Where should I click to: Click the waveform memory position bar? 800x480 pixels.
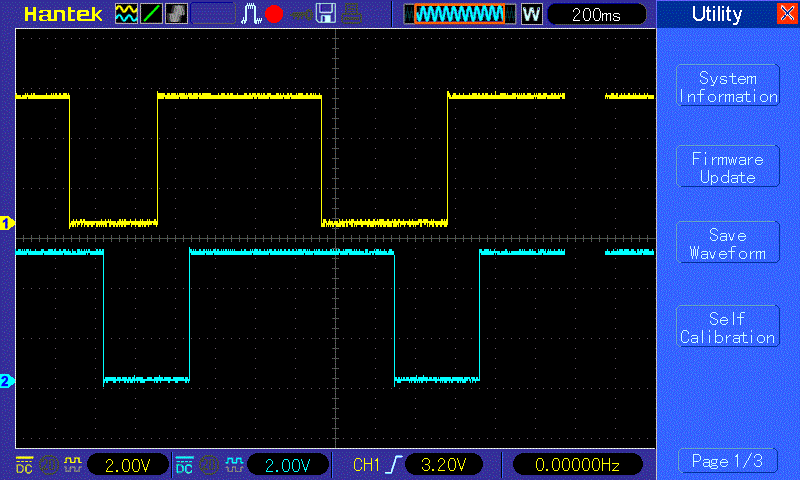click(x=459, y=14)
